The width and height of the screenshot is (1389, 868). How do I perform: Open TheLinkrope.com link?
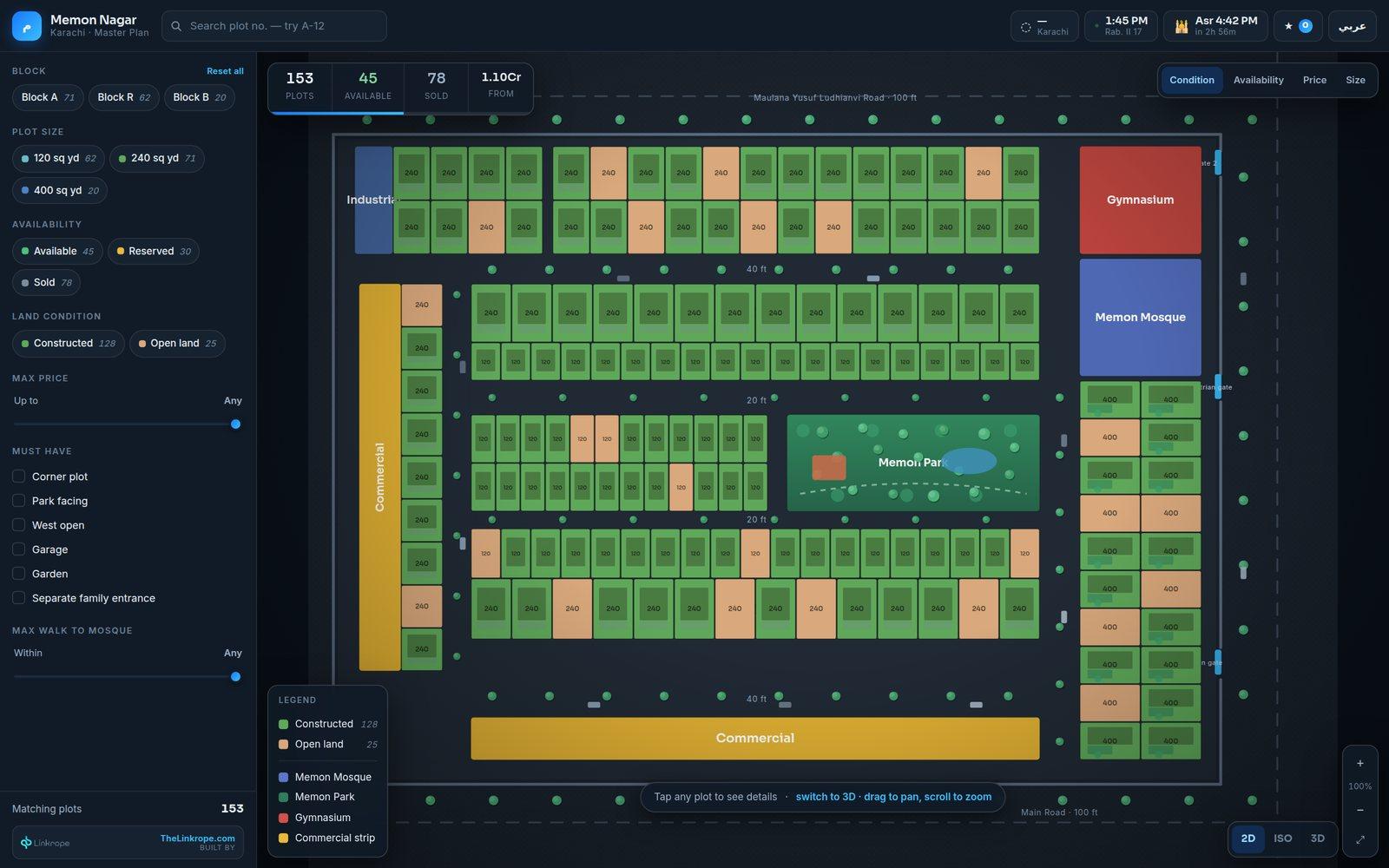pos(197,838)
